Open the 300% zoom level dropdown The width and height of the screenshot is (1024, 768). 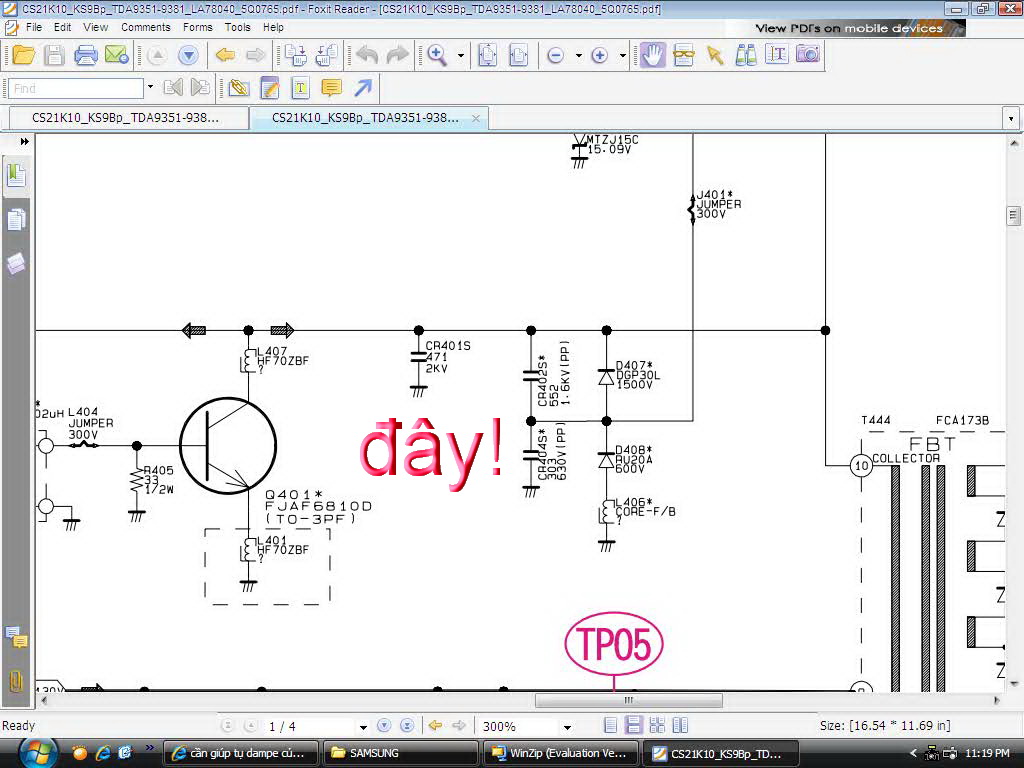568,726
